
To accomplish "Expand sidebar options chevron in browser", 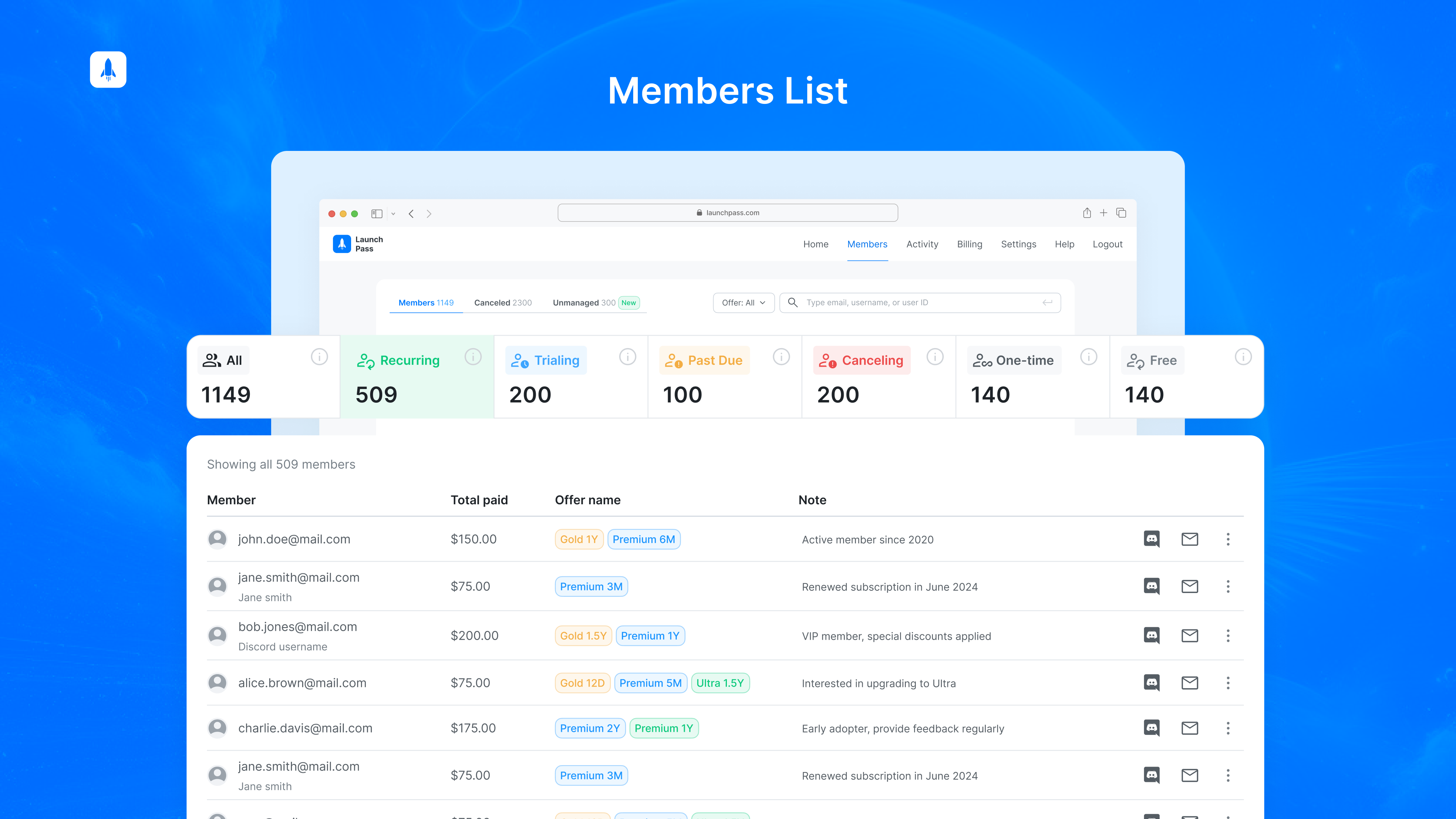I will click(x=394, y=213).
